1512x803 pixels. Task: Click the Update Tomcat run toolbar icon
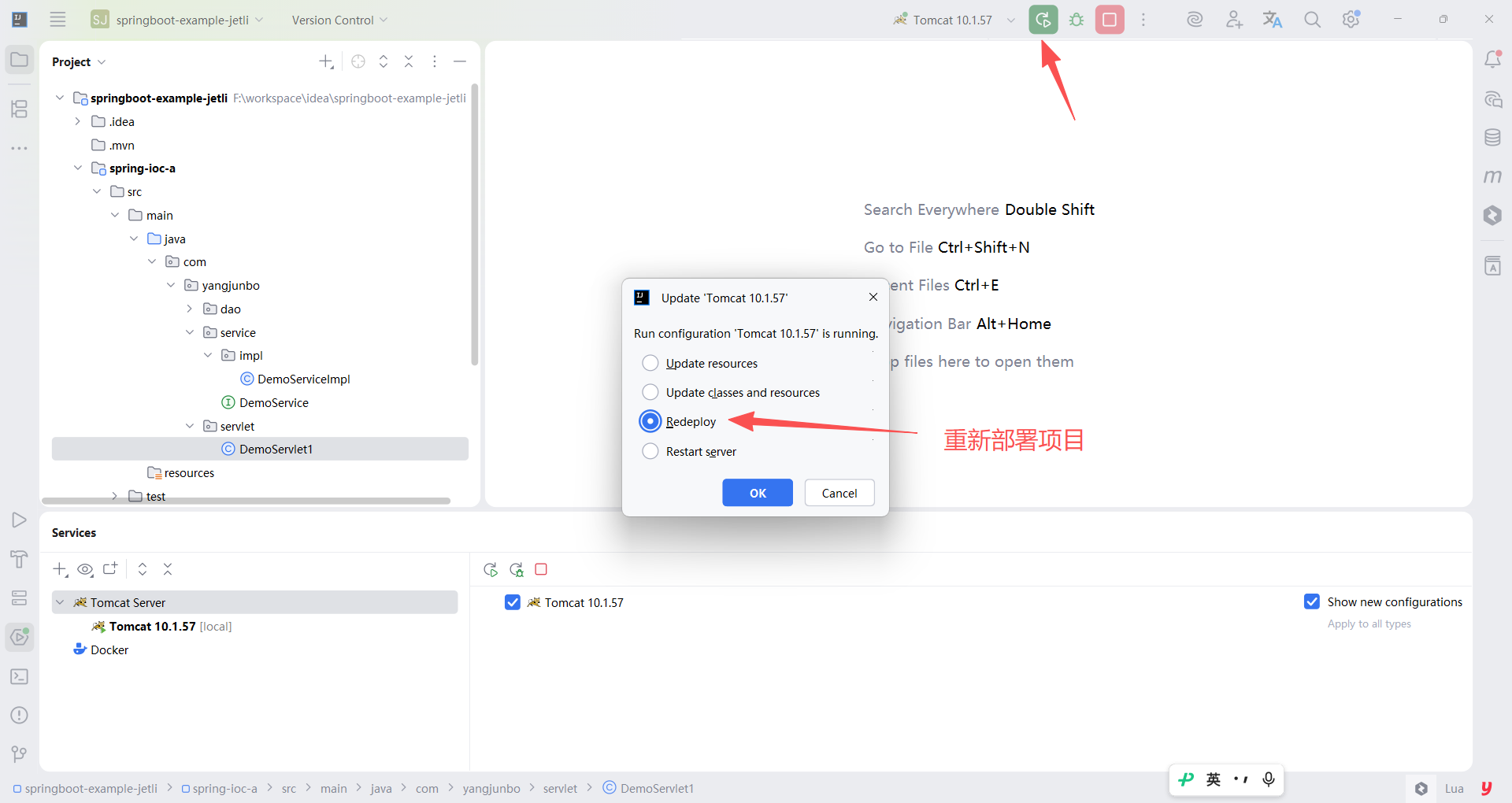point(1043,20)
